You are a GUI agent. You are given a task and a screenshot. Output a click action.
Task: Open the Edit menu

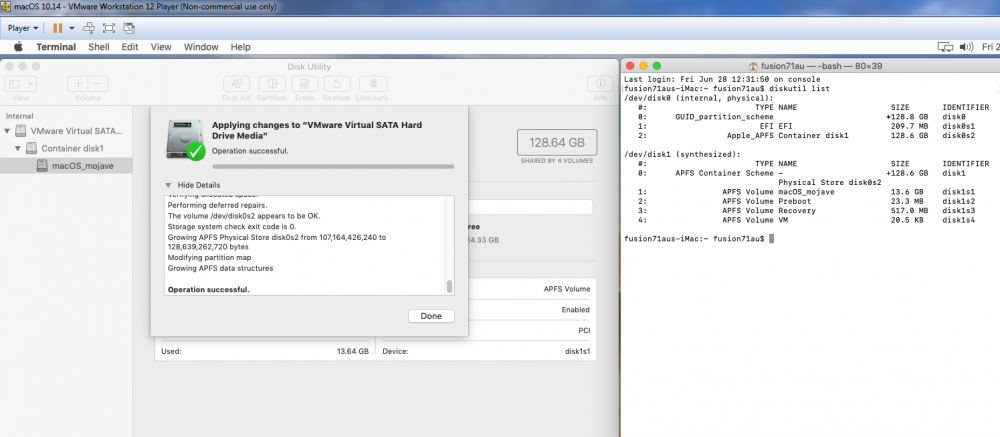tap(130, 47)
